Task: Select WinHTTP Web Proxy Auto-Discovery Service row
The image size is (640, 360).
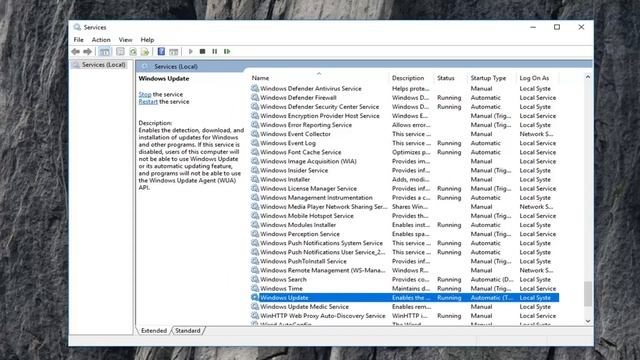Action: click(x=404, y=316)
